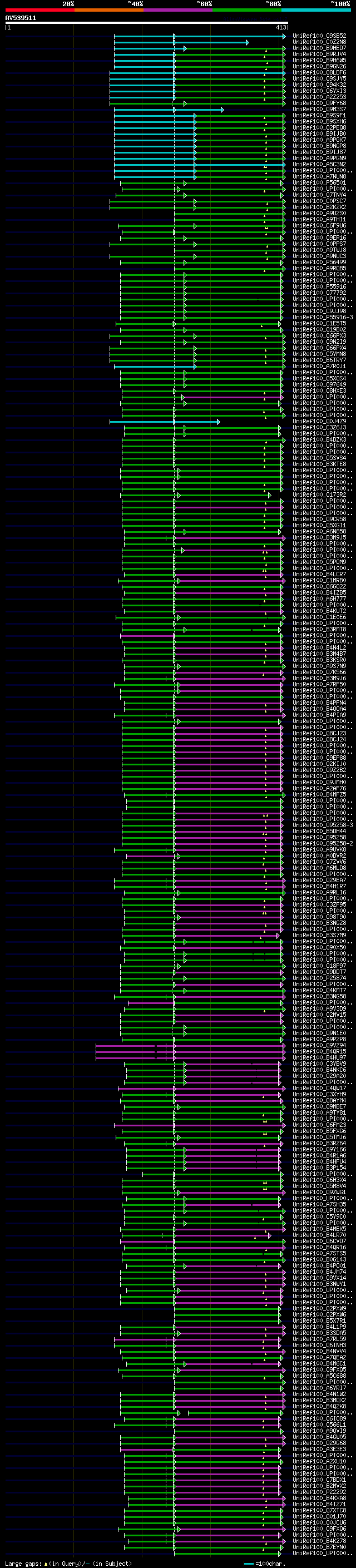The width and height of the screenshot is (356, 1568).
Task: Click the cyan alignment bar for Q0J4Z9
Action: [164, 421]
